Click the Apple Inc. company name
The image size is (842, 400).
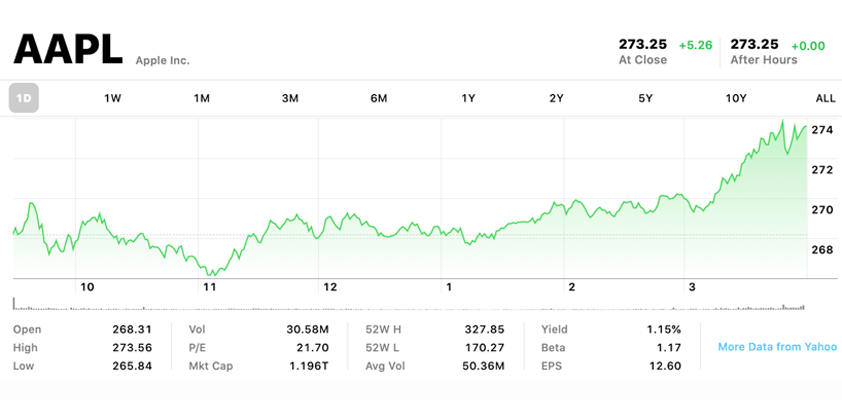[163, 61]
